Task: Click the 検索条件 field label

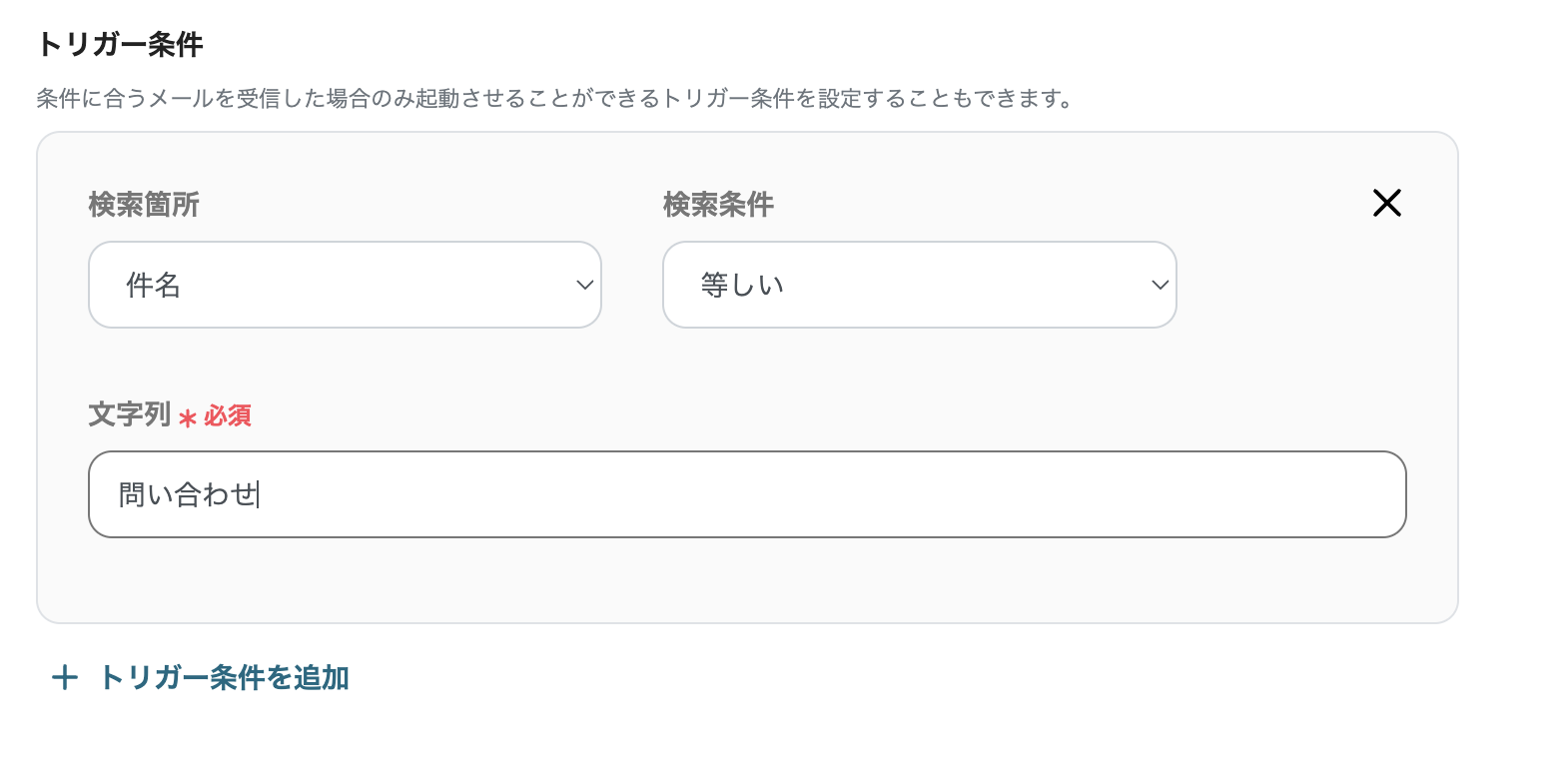Action: (x=718, y=205)
